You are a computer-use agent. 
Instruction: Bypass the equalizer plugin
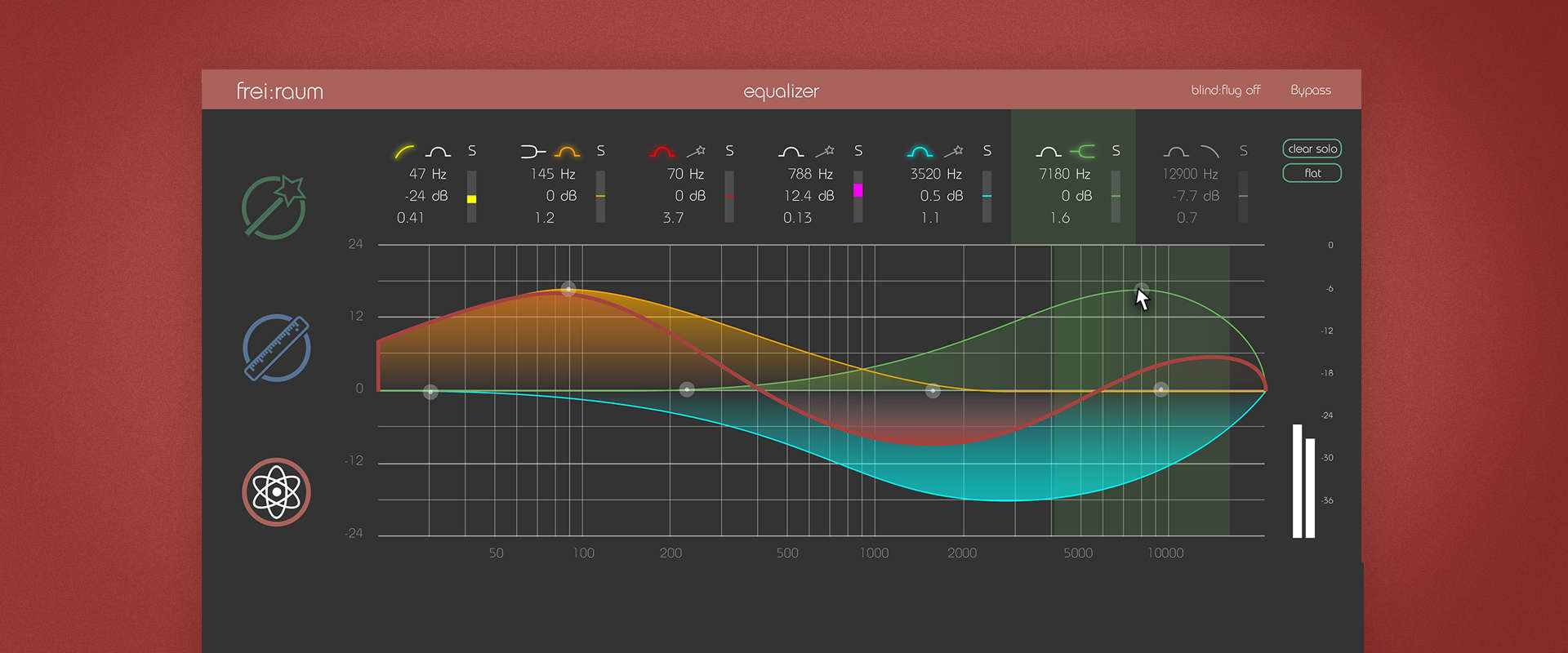(x=1311, y=90)
